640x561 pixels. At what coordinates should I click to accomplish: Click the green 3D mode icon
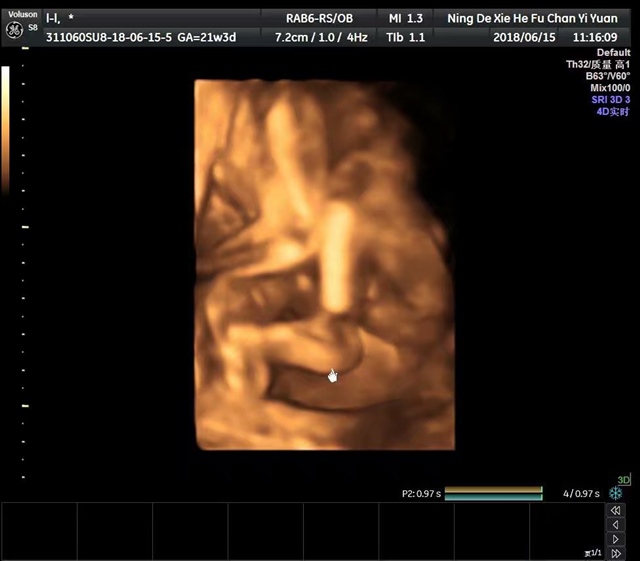coord(624,480)
